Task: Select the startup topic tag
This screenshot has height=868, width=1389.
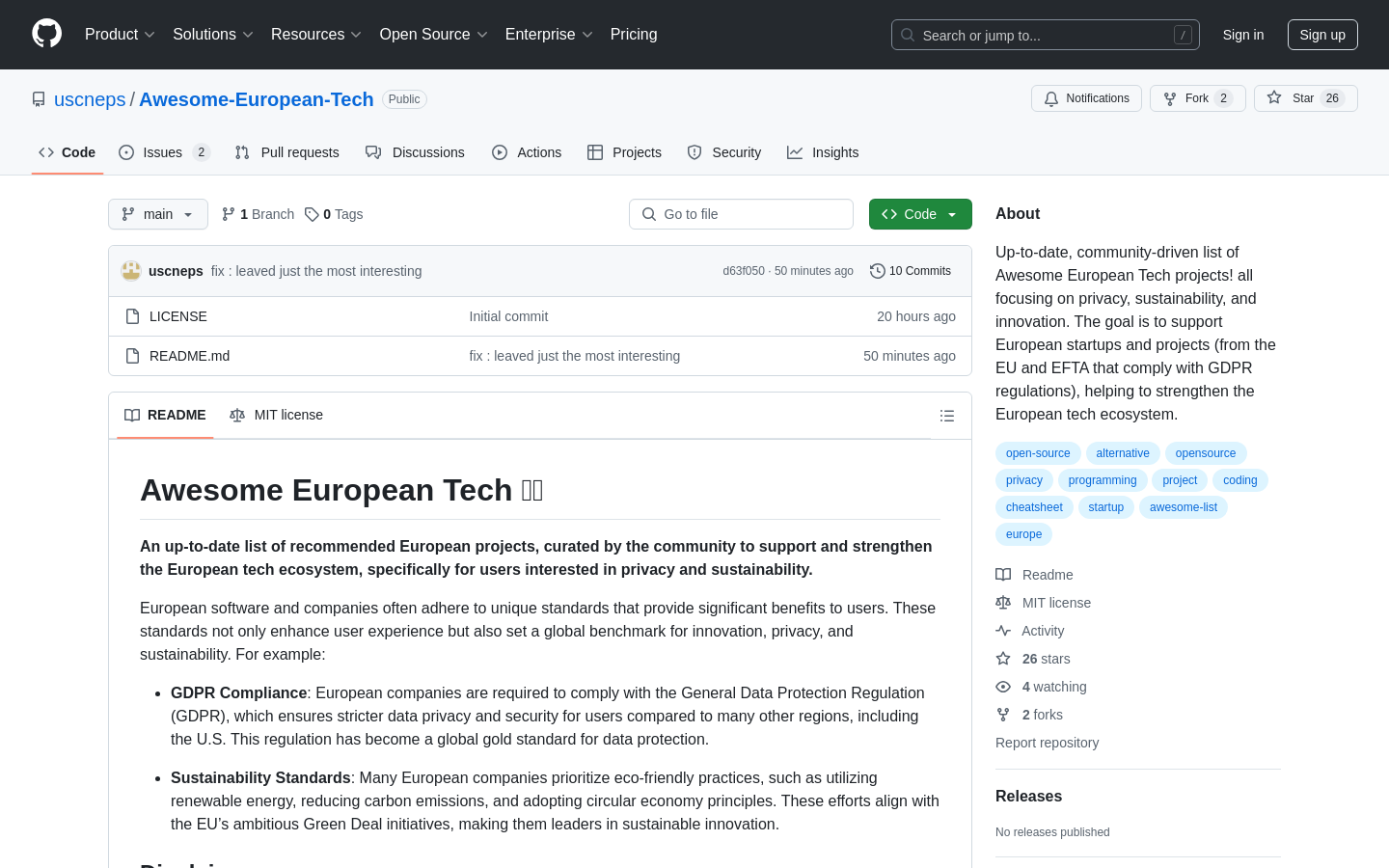Action: click(x=1106, y=507)
